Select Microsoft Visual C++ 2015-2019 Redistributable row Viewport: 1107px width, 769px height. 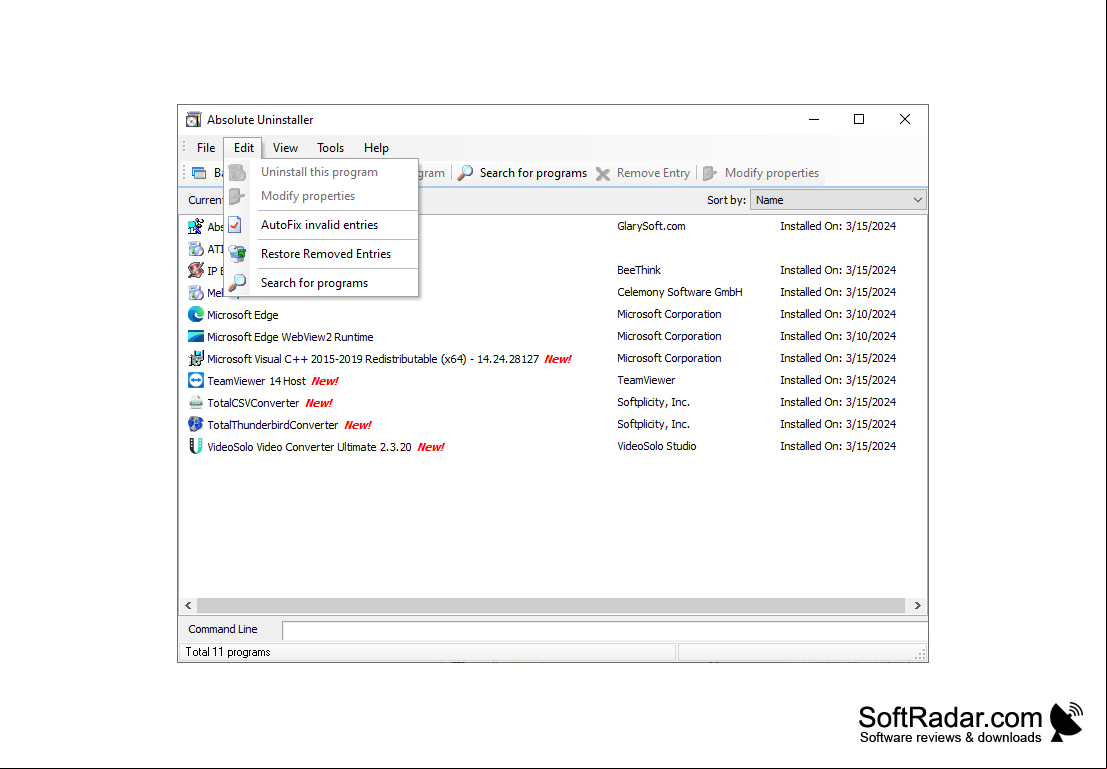click(553, 359)
